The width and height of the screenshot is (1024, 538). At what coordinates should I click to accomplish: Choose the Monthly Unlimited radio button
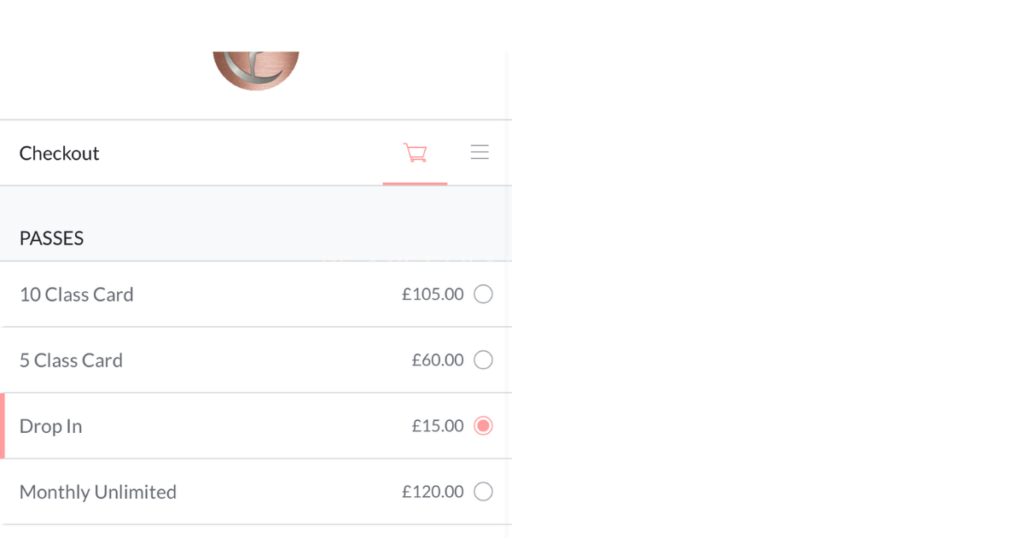point(483,492)
